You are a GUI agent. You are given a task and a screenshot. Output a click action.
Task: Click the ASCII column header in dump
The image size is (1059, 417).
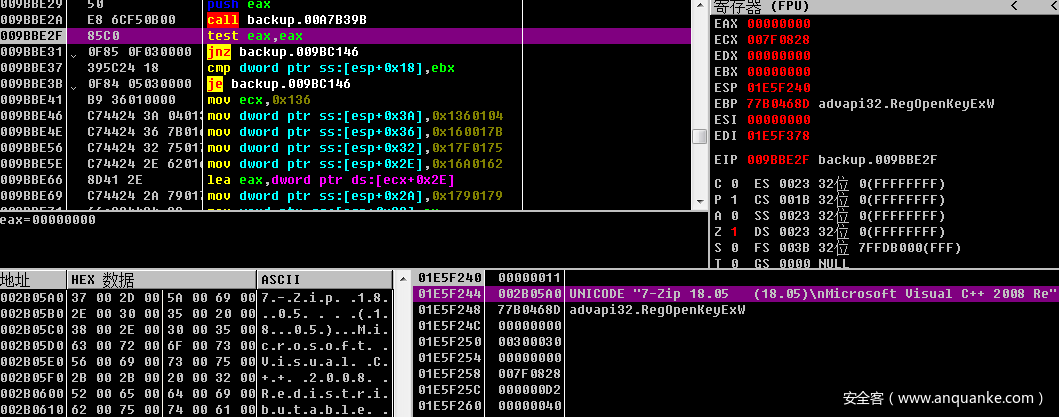tap(325, 279)
